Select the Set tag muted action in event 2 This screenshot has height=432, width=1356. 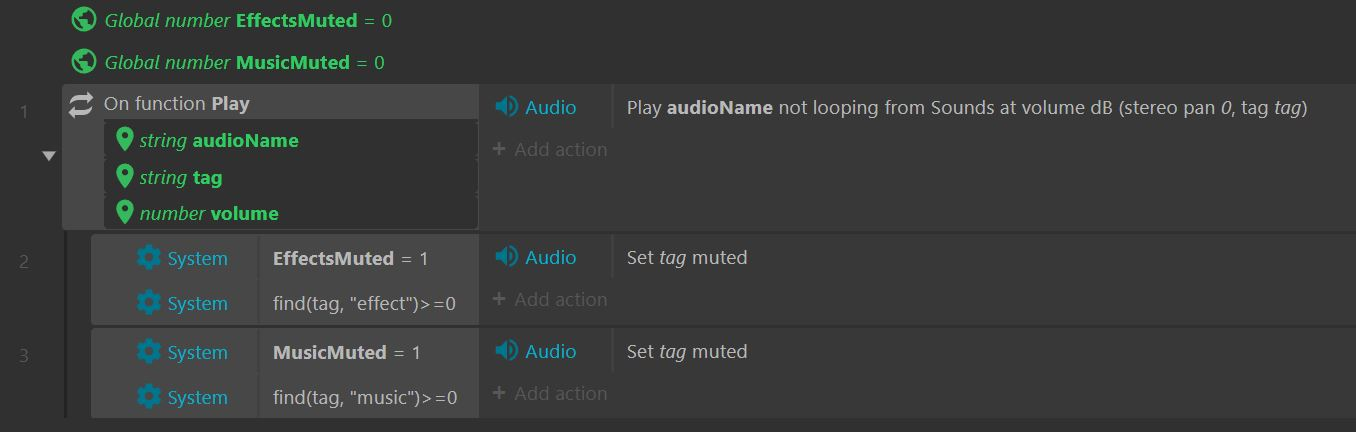(x=687, y=257)
